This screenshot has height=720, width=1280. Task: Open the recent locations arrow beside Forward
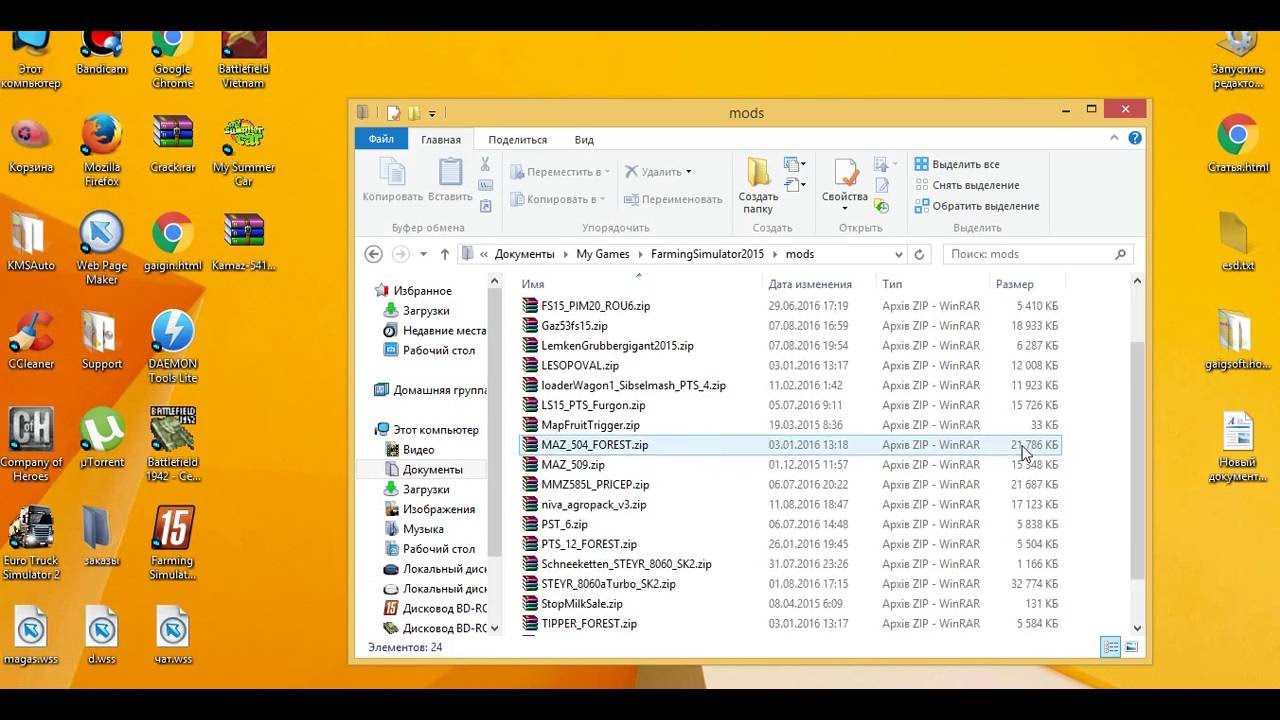coord(424,254)
